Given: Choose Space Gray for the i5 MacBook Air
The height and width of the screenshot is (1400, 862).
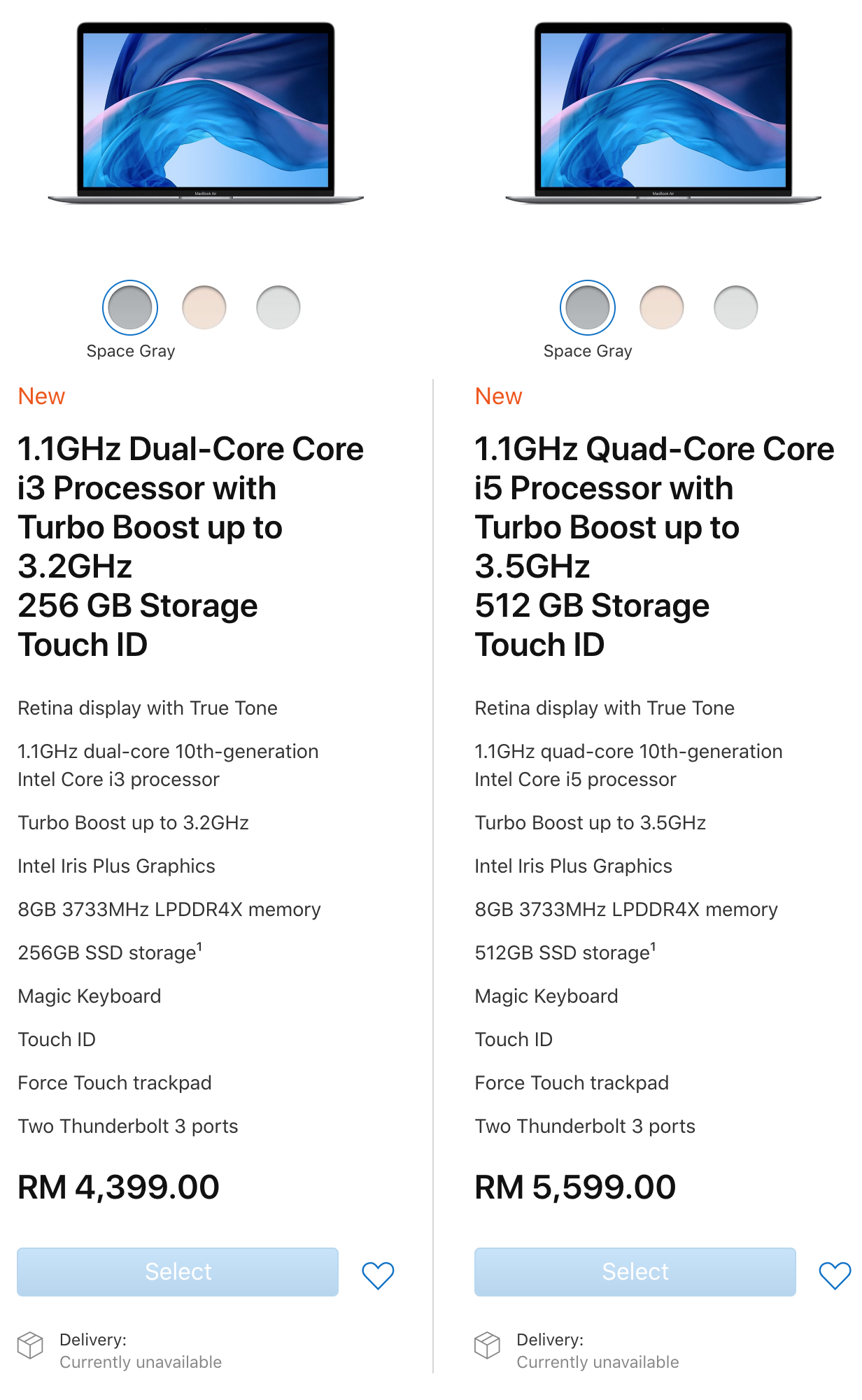Looking at the screenshot, I should click(x=588, y=308).
